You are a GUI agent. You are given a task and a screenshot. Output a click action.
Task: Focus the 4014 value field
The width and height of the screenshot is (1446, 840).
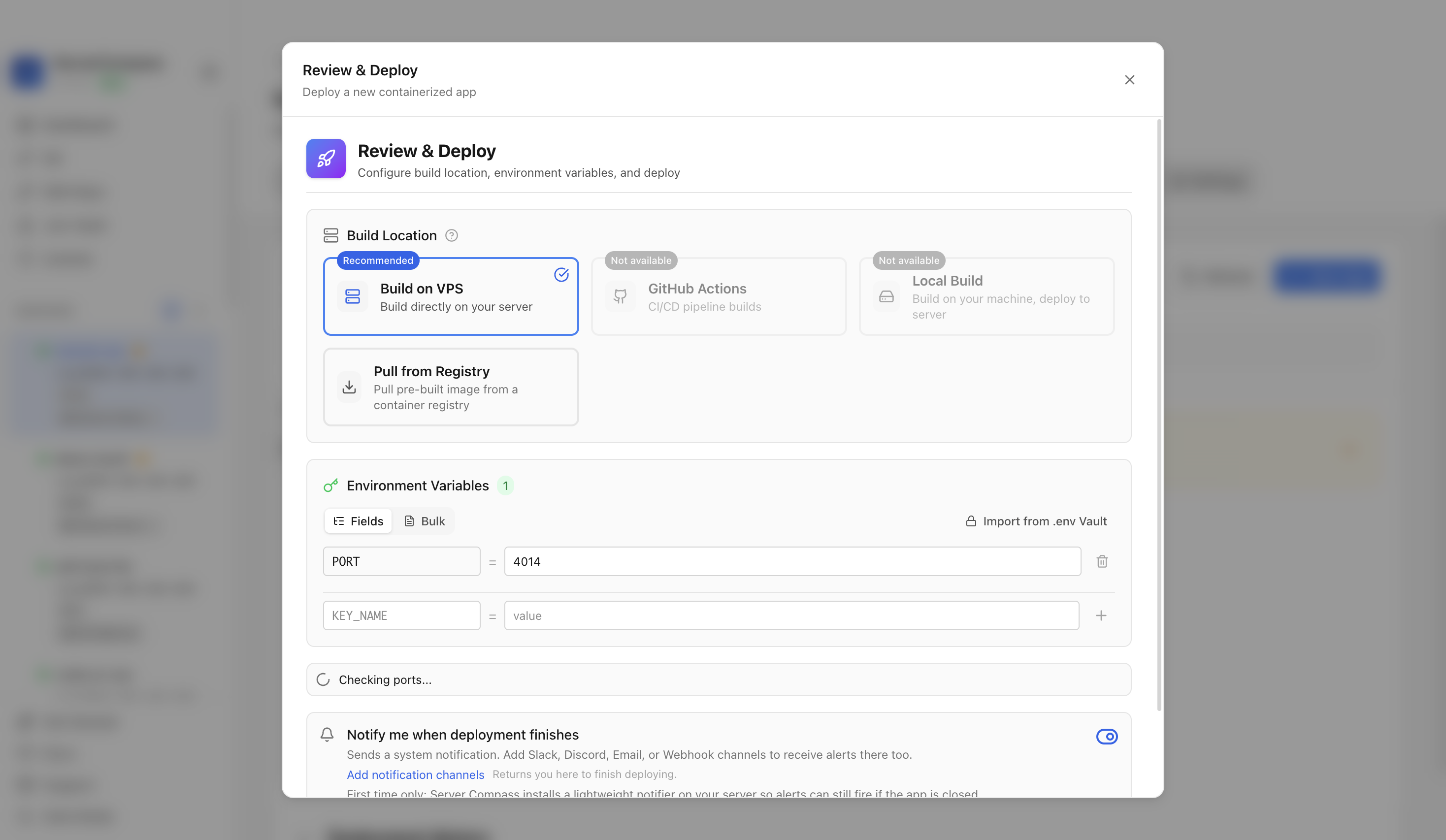point(792,561)
